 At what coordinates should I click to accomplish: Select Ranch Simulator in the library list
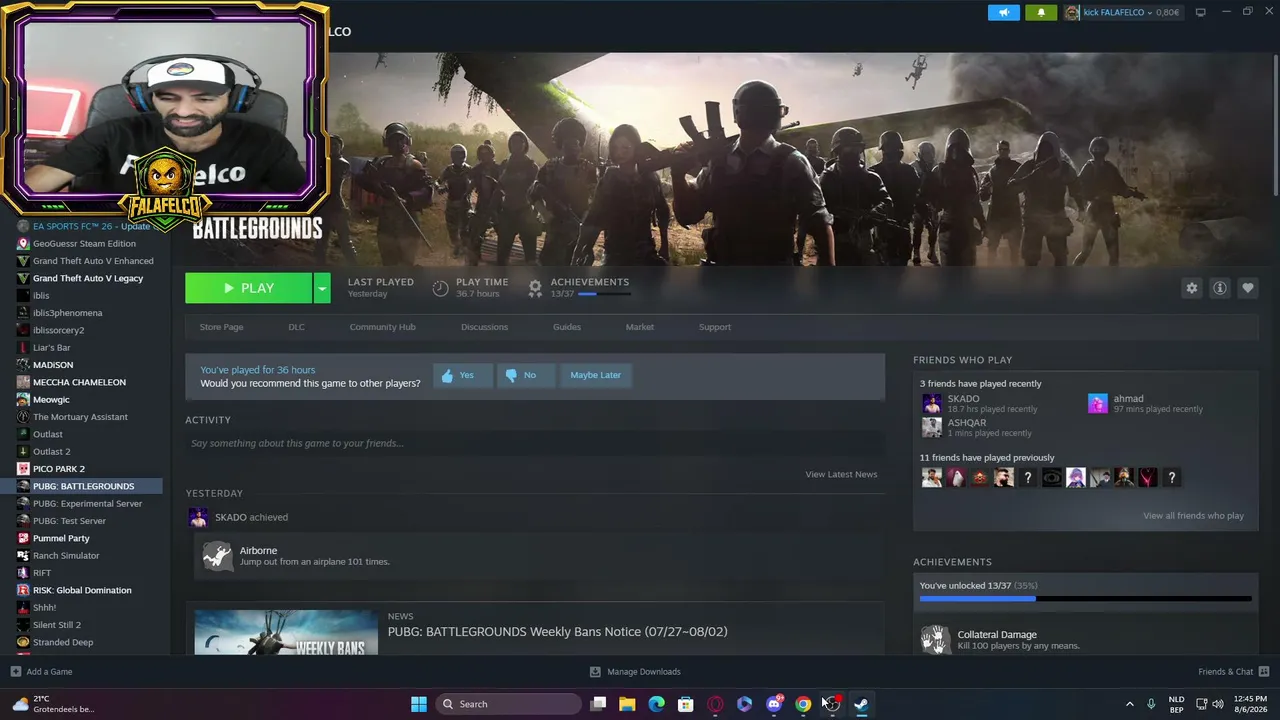point(66,556)
